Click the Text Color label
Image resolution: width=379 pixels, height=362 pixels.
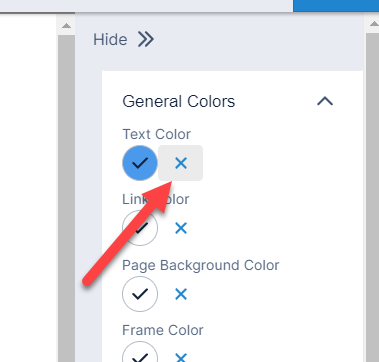pyautogui.click(x=157, y=134)
